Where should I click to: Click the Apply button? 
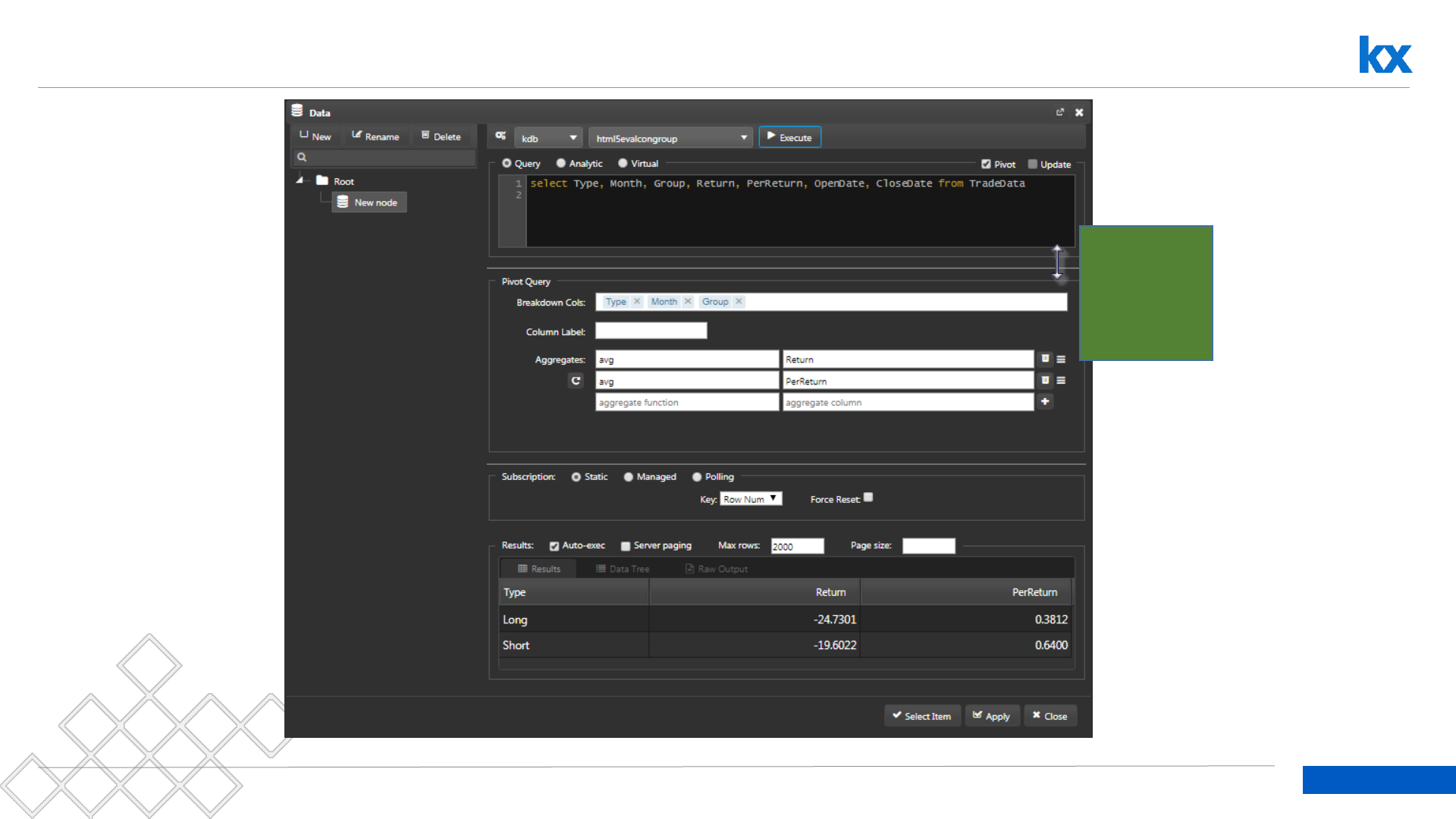(x=992, y=716)
